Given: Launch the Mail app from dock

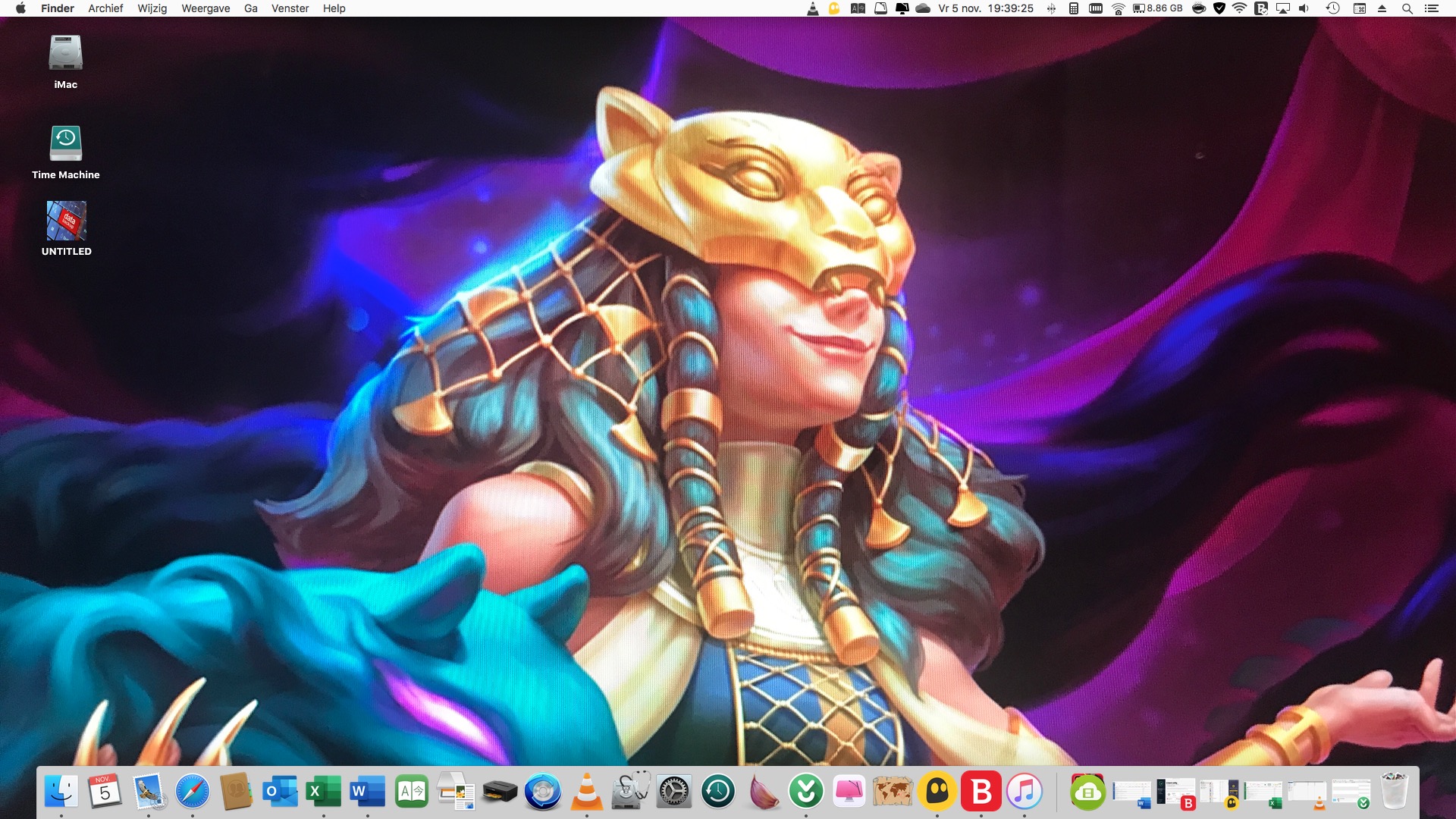Looking at the screenshot, I should (149, 792).
